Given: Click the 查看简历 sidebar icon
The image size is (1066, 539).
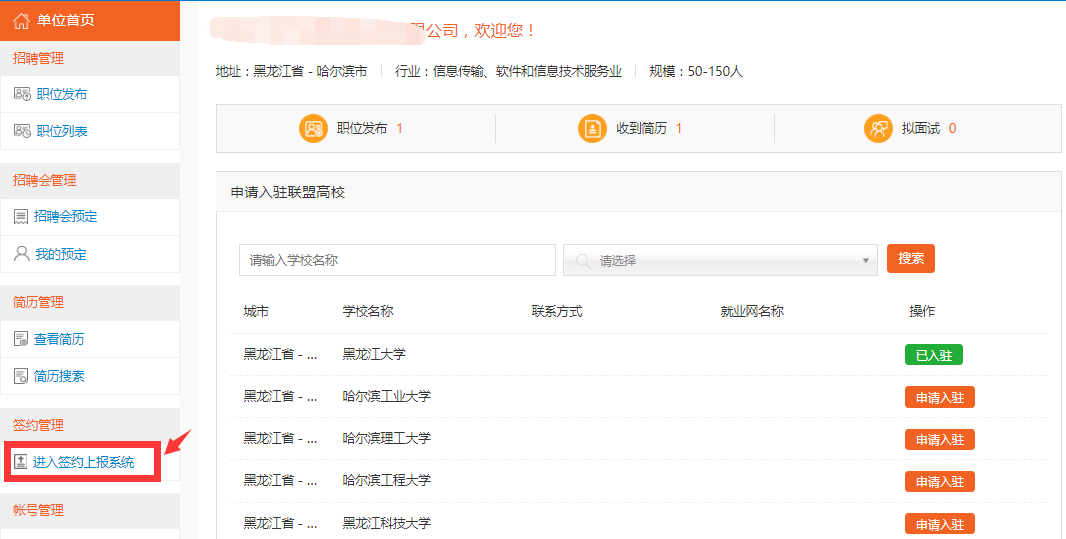Looking at the screenshot, I should (x=21, y=339).
